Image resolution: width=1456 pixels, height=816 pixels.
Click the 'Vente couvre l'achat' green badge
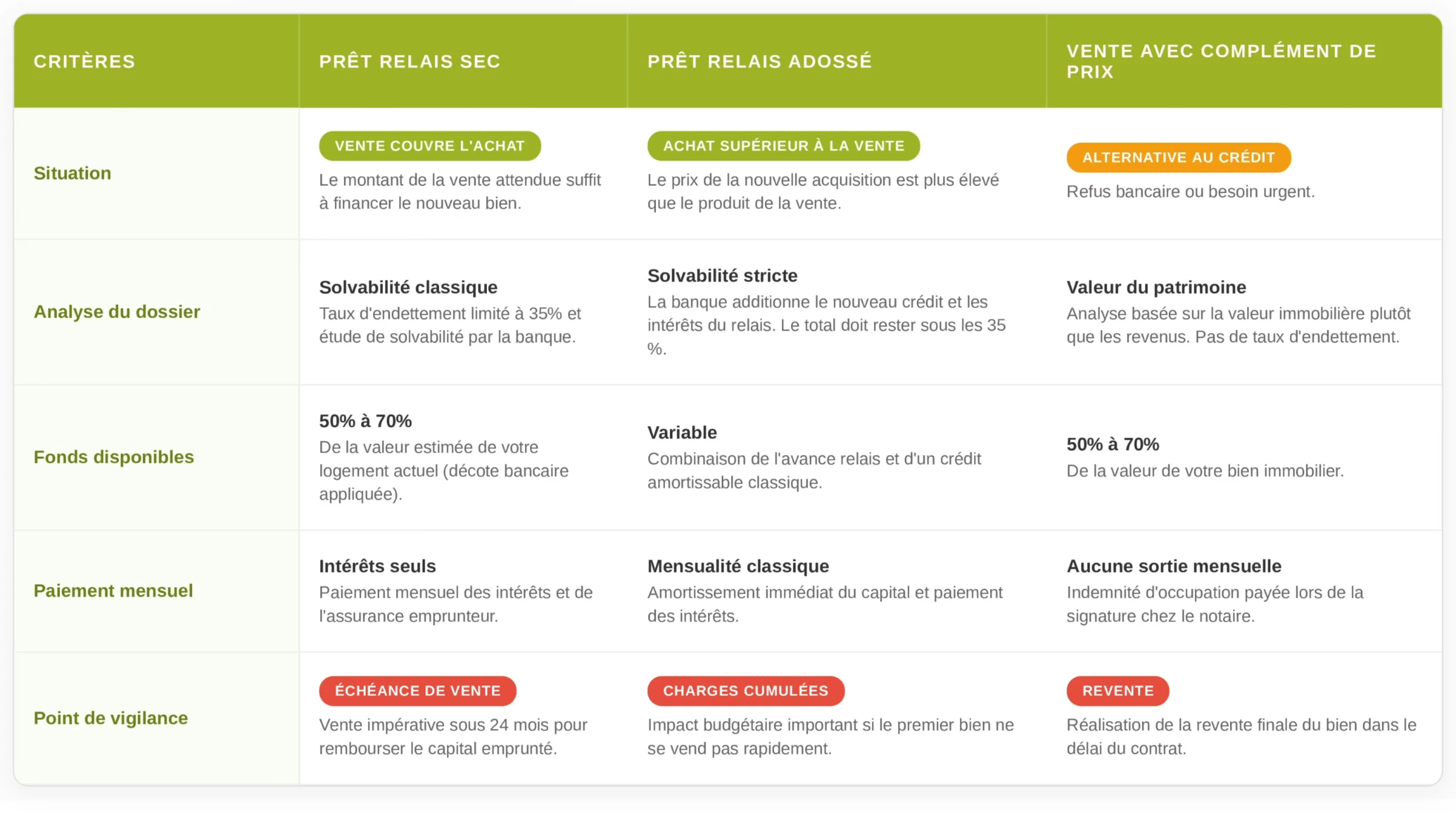(x=429, y=146)
